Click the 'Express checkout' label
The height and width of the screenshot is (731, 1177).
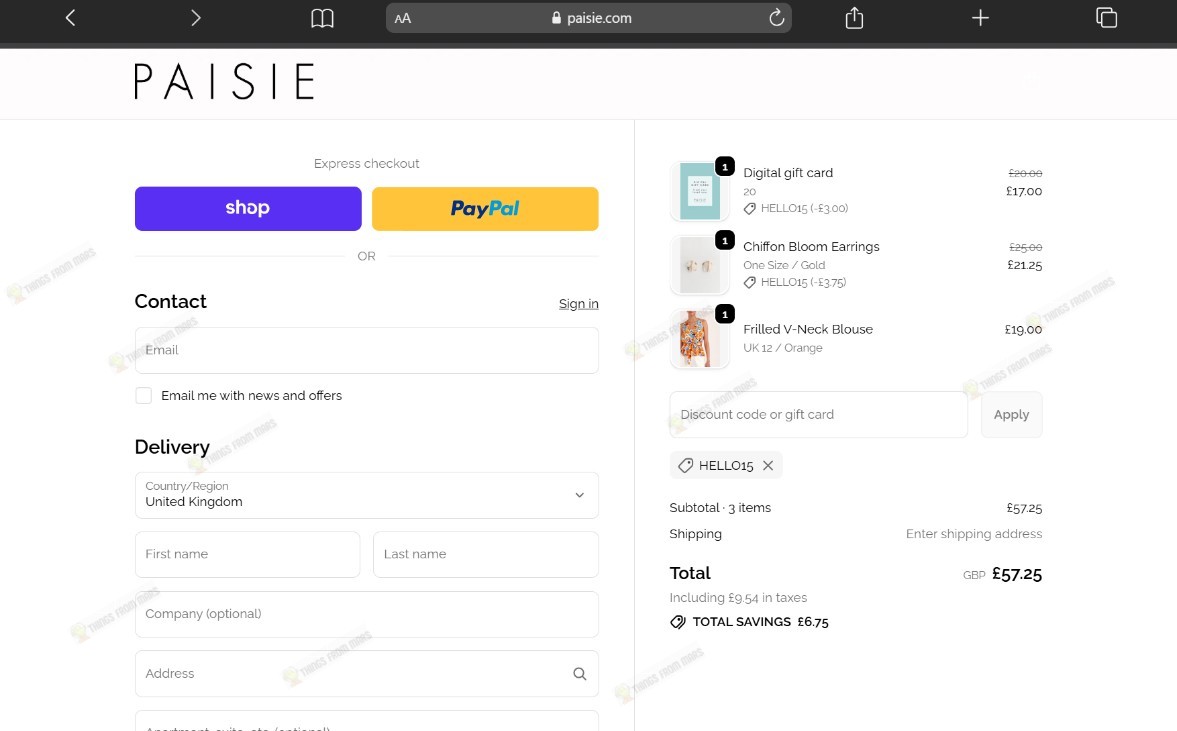coord(366,164)
